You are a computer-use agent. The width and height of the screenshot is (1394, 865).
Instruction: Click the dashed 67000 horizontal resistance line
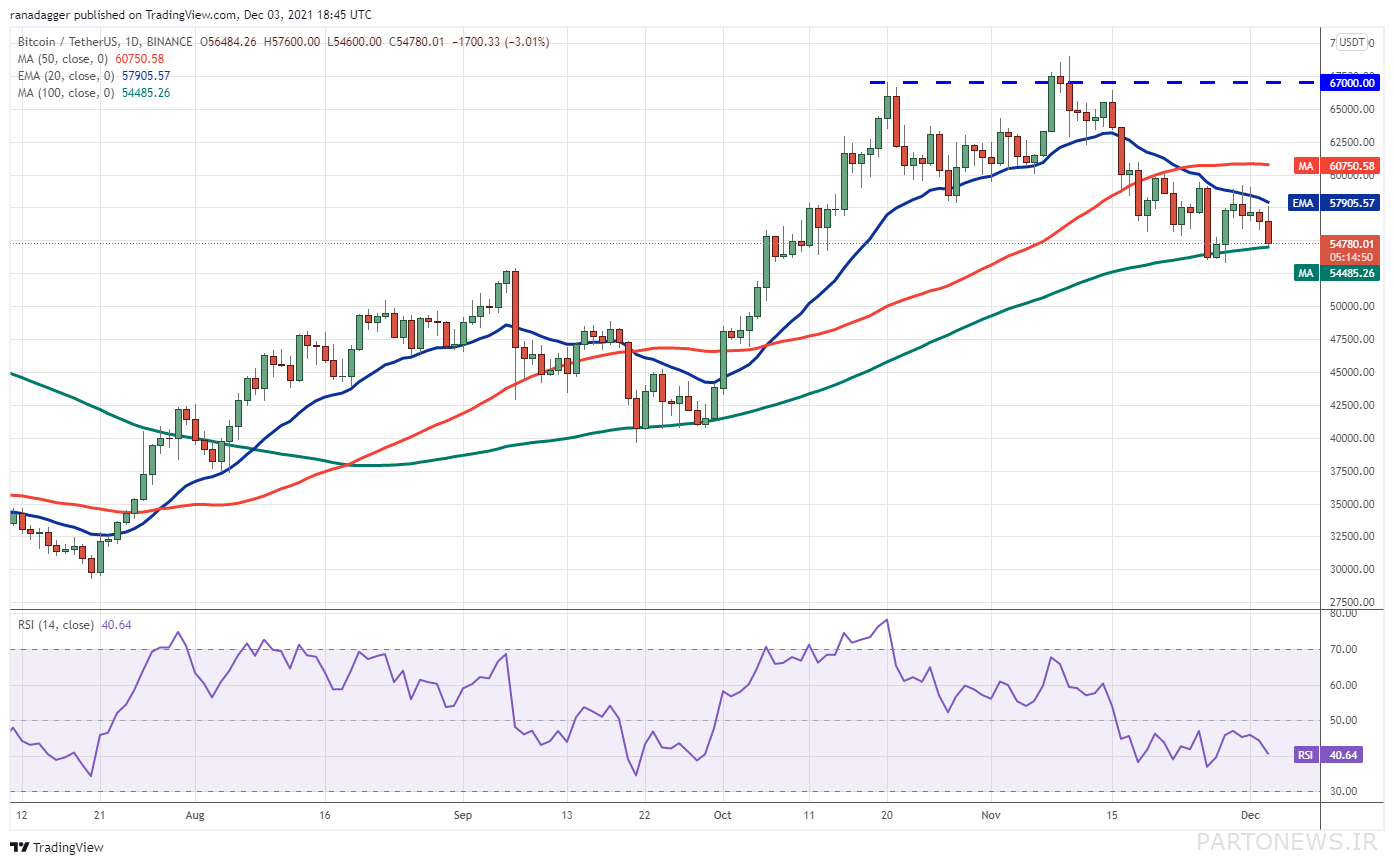(1090, 82)
